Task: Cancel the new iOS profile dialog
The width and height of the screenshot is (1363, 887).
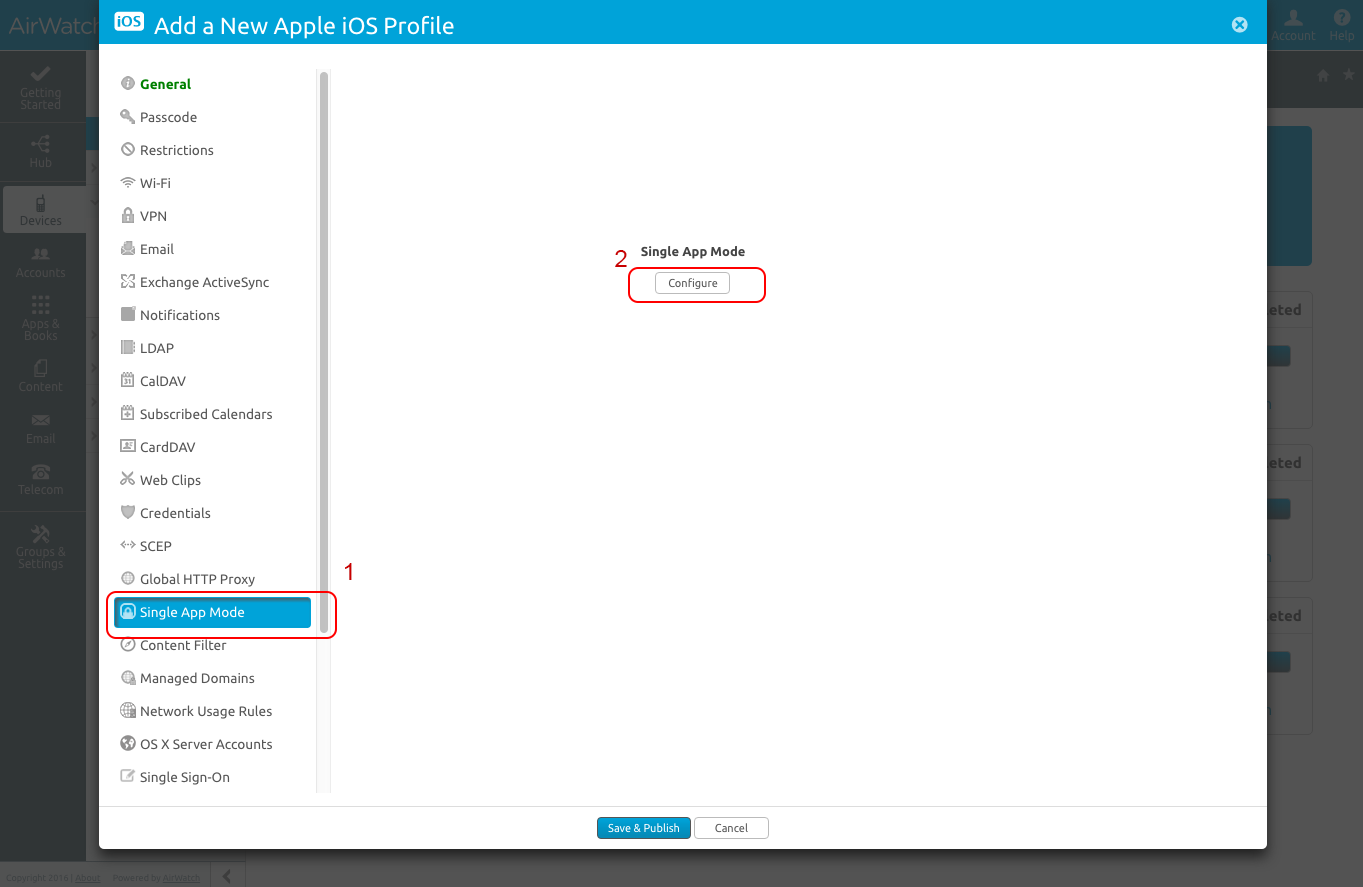Action: (731, 828)
